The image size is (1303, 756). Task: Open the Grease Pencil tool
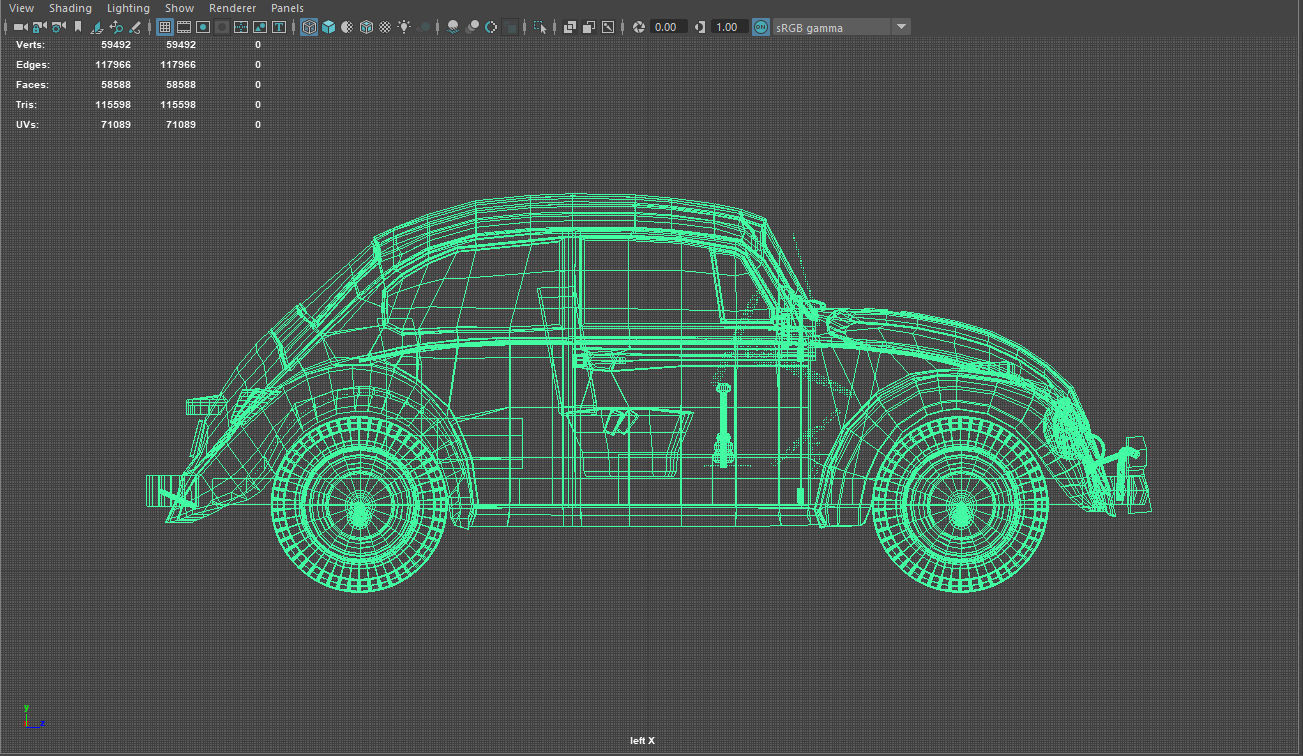135,27
